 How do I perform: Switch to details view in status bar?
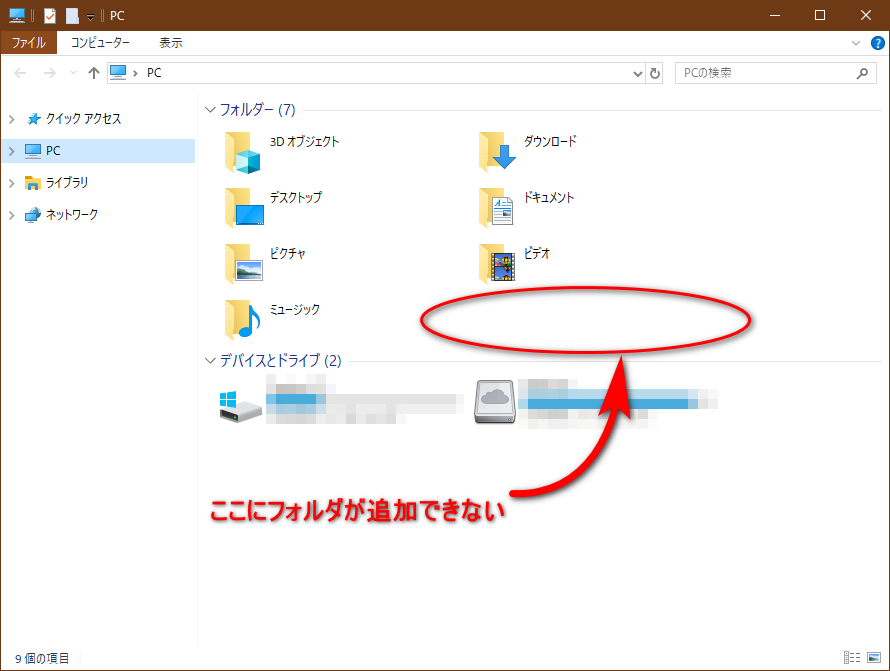[851, 658]
